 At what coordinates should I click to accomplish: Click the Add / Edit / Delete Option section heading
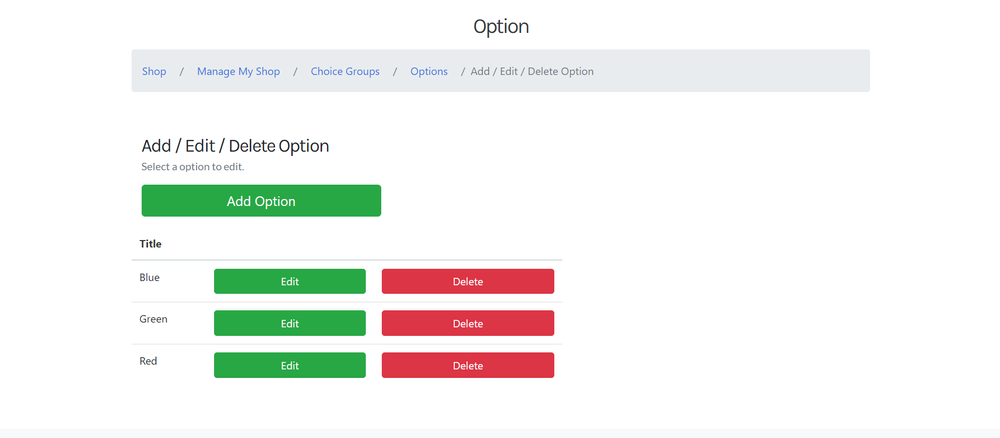(x=235, y=146)
